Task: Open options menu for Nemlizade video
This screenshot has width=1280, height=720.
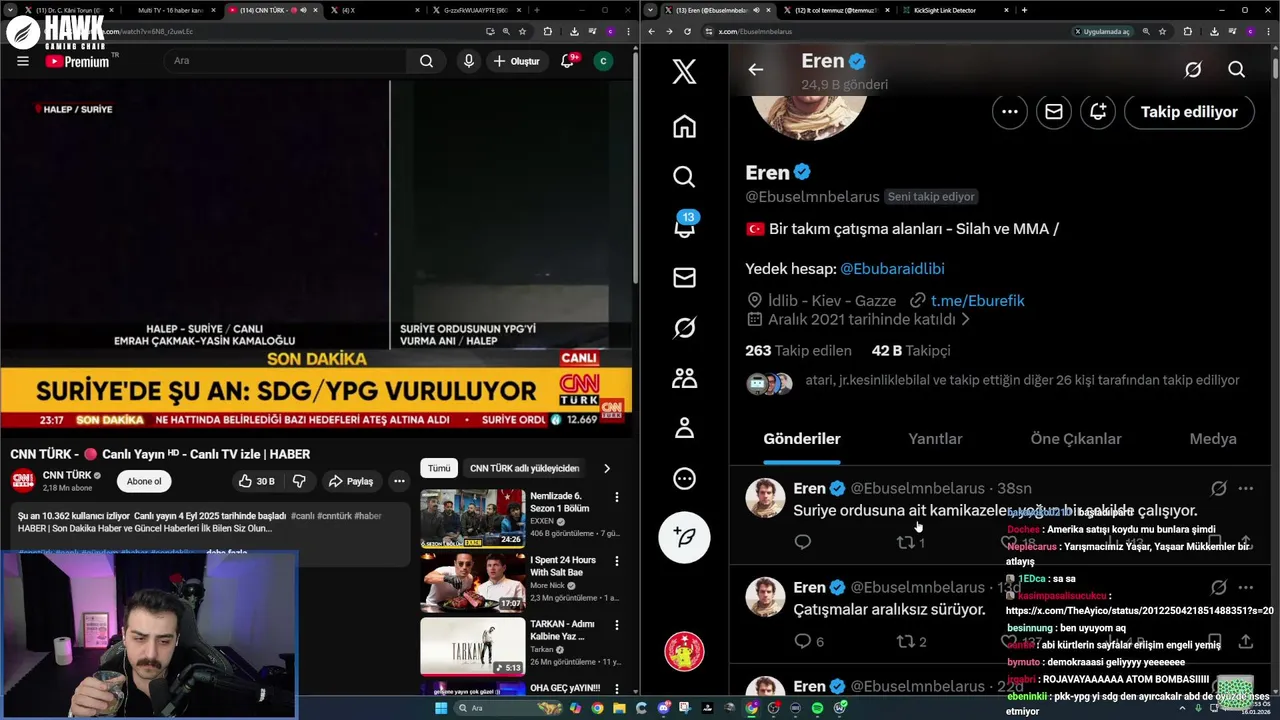Action: click(x=617, y=497)
